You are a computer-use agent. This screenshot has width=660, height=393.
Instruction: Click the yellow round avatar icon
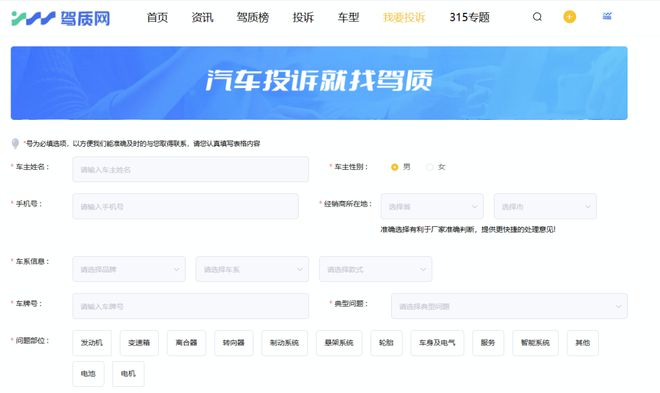click(x=570, y=17)
